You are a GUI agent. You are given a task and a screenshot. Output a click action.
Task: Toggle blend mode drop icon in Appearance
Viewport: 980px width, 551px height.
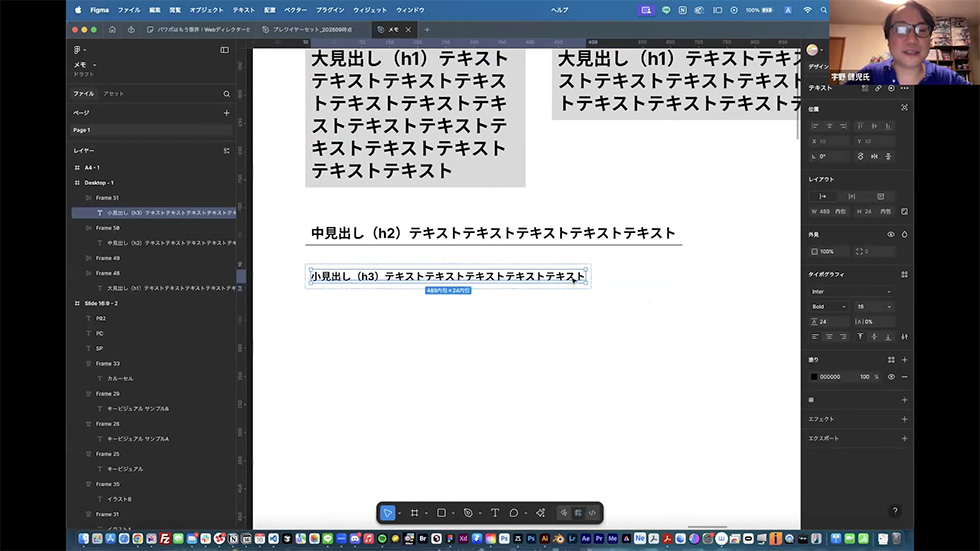(x=904, y=235)
